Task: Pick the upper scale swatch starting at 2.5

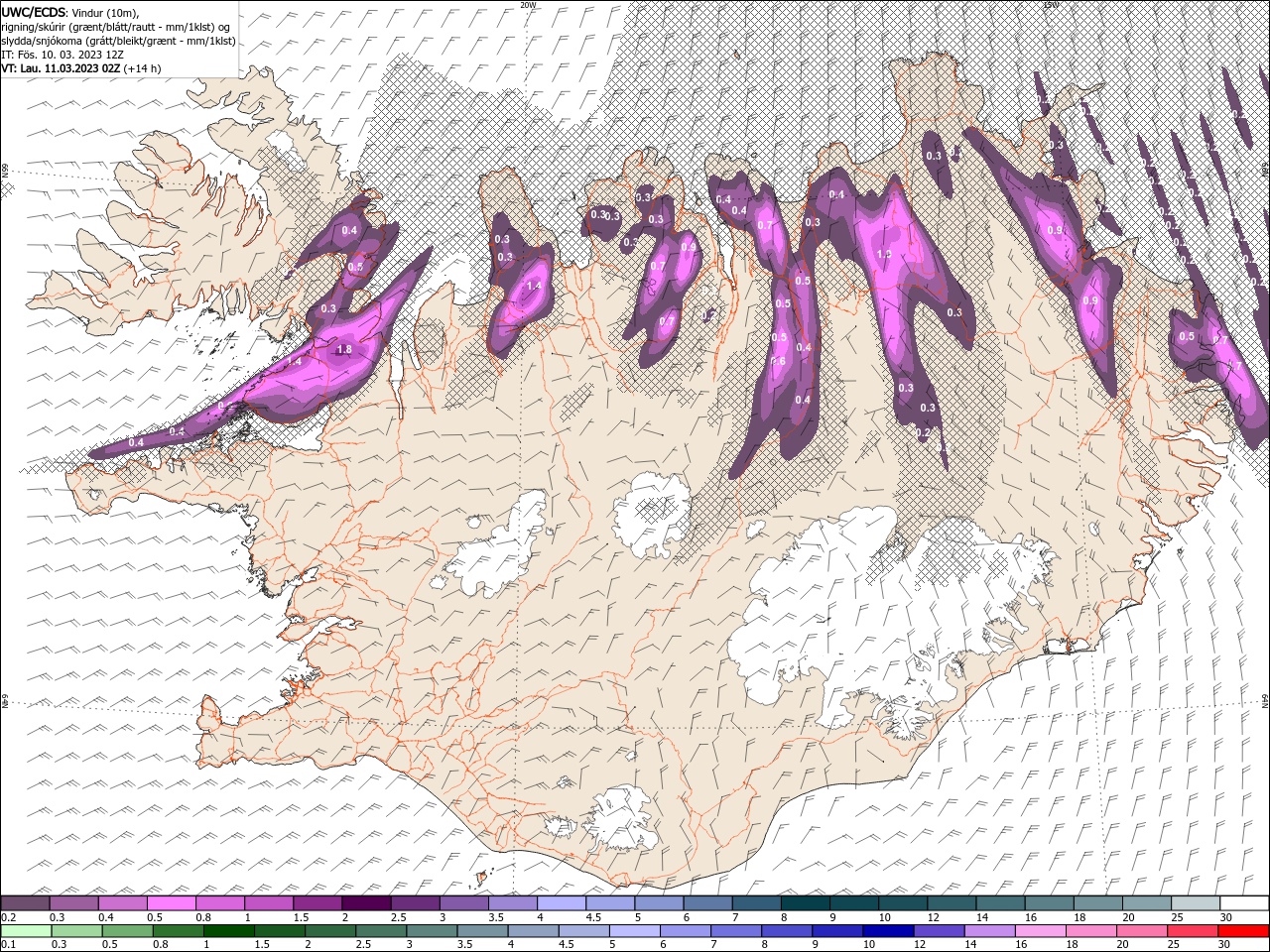Action: pos(415,903)
